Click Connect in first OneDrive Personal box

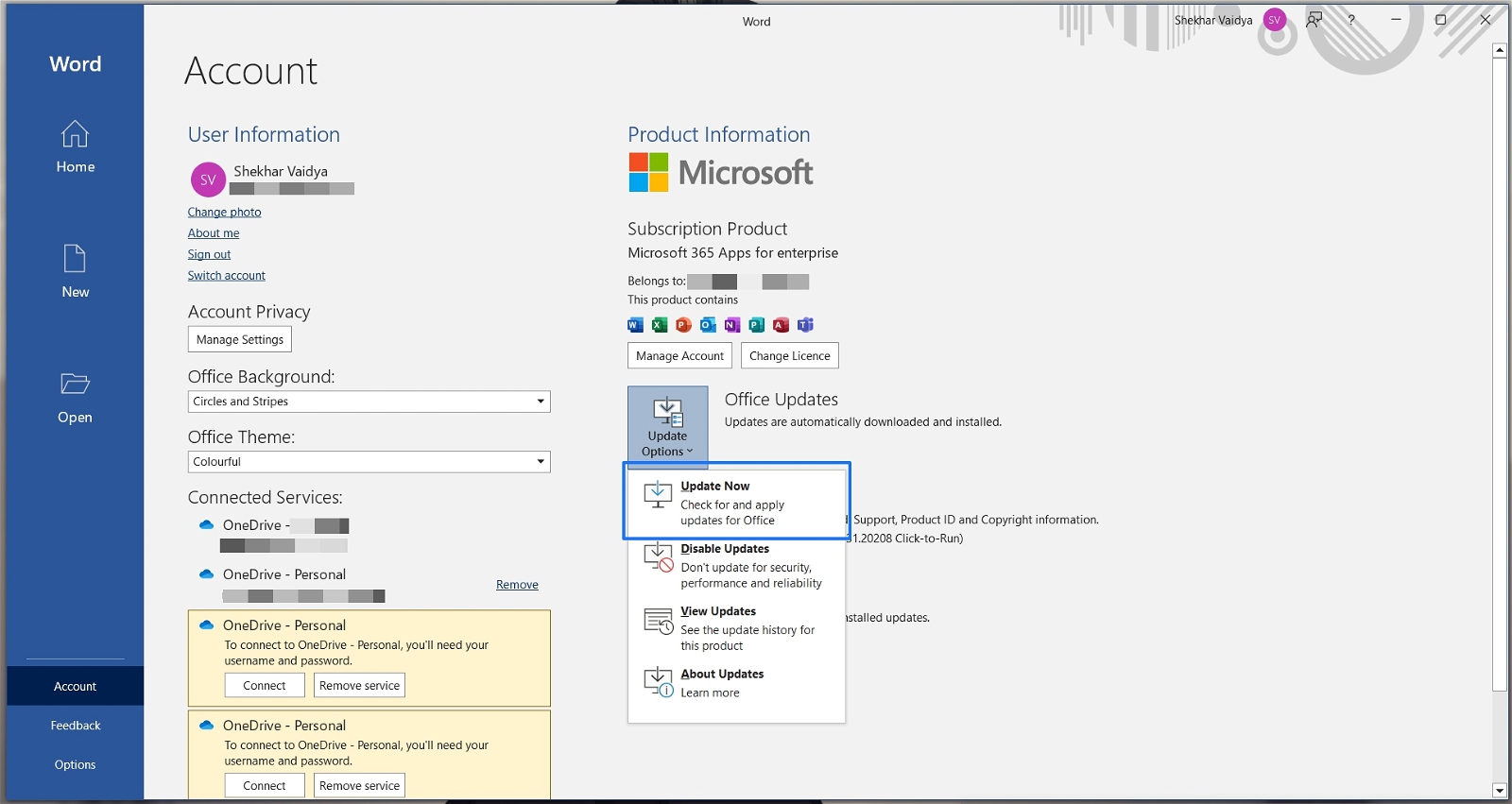[x=265, y=686]
